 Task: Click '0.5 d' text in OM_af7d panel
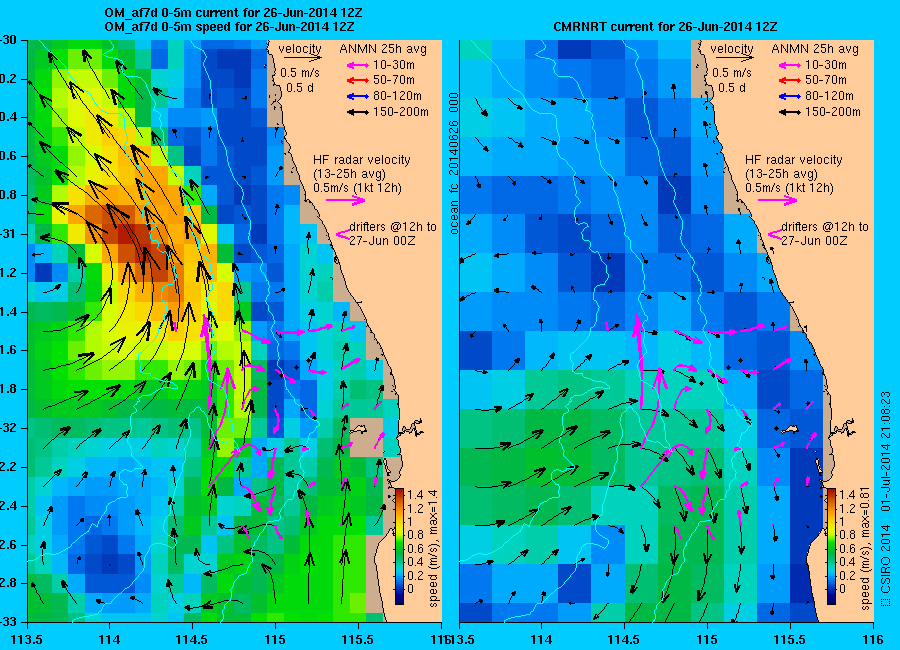click(300, 88)
